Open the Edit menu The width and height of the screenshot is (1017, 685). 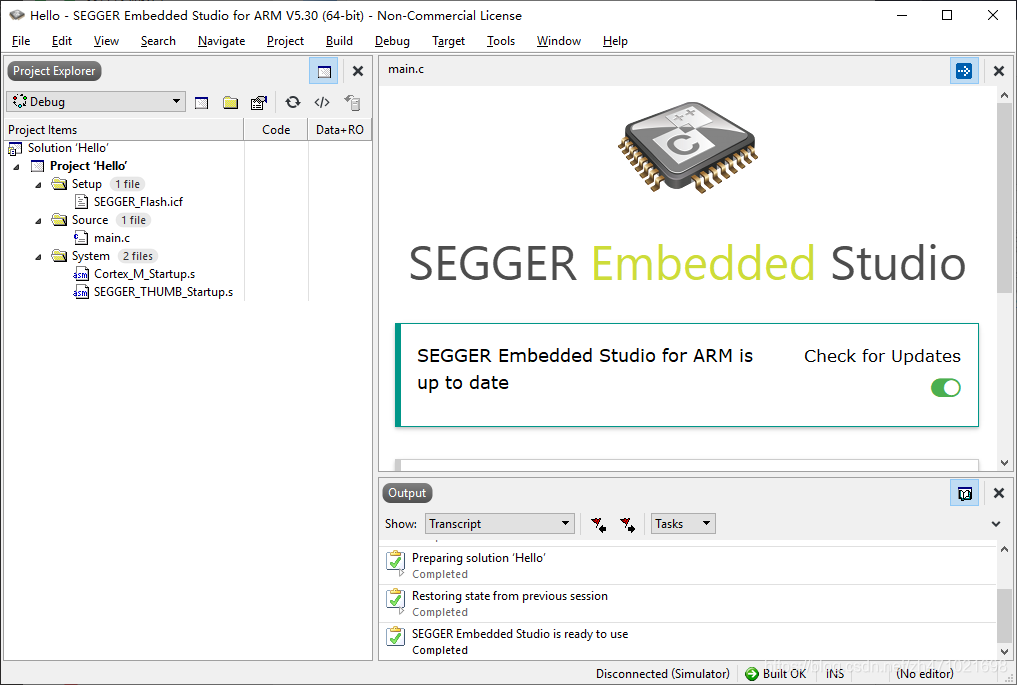(62, 41)
